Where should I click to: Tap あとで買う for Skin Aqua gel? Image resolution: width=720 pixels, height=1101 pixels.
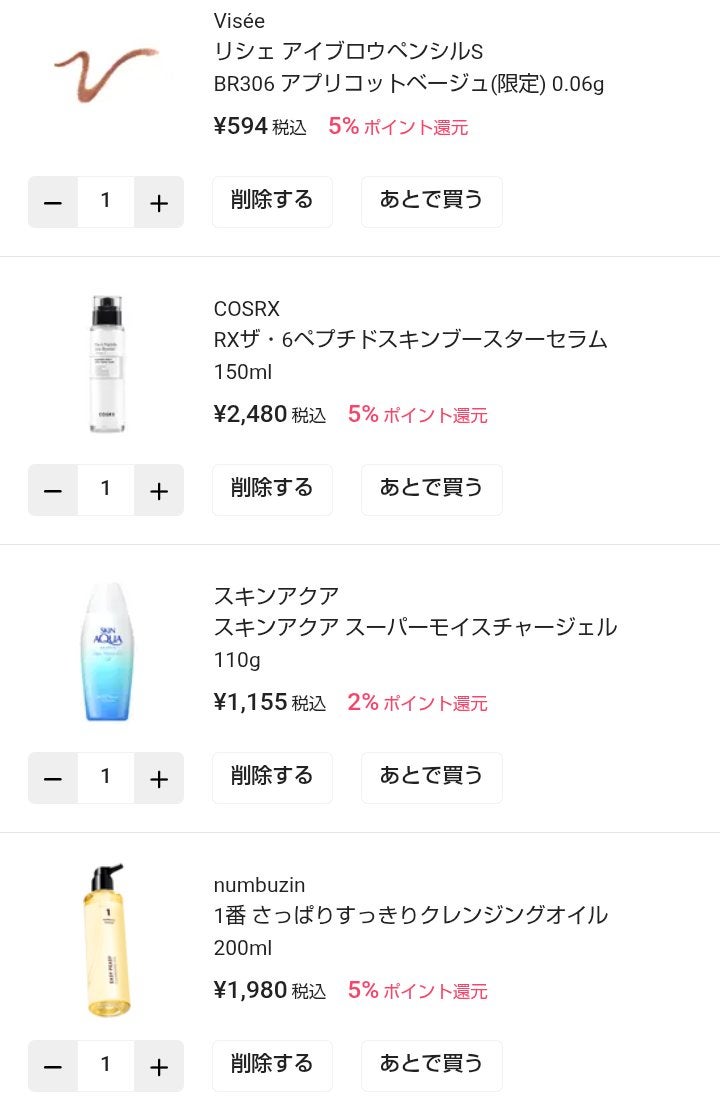[431, 777]
